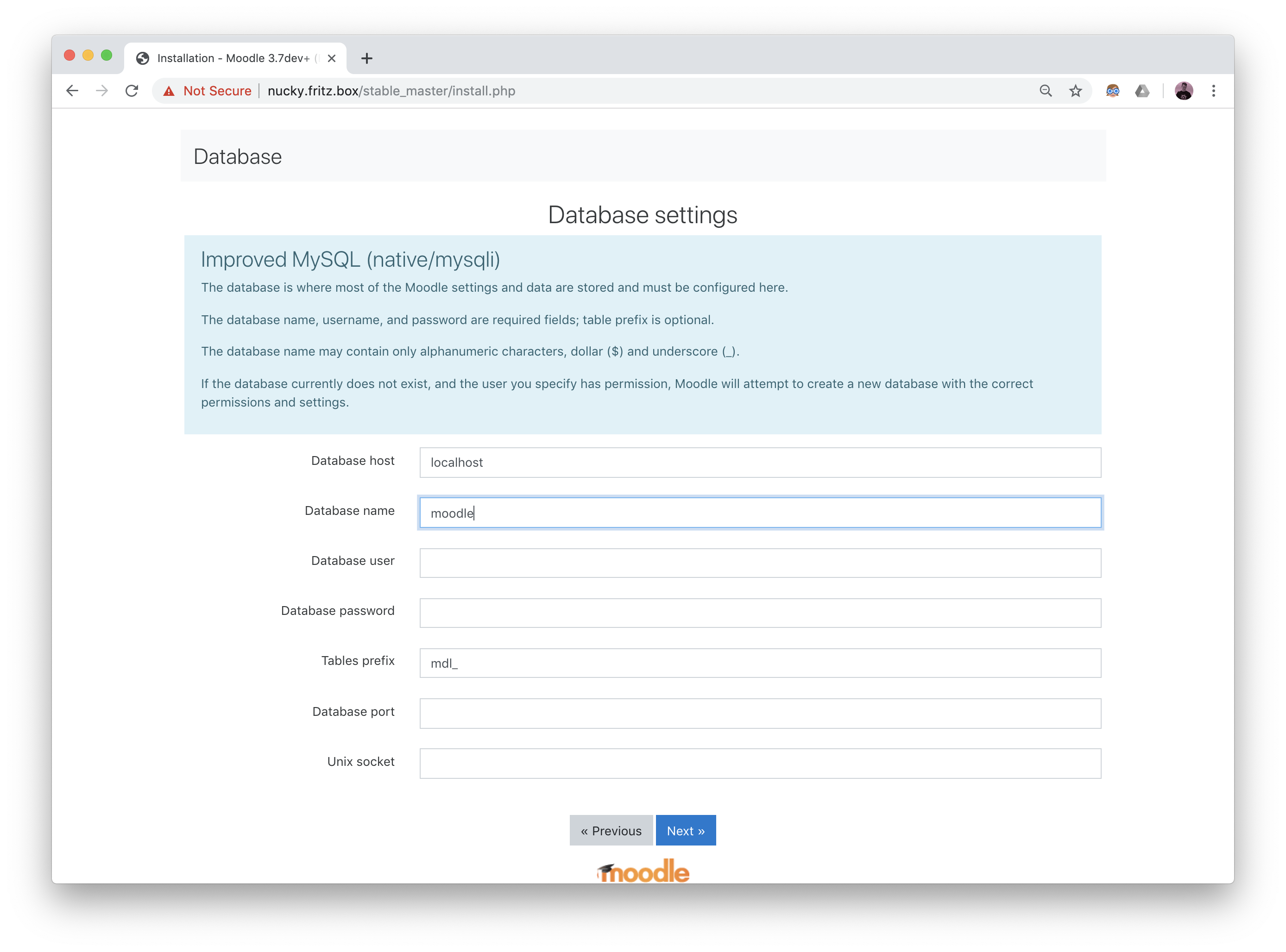
Task: Open the glasses-face extension icon
Action: [1112, 90]
